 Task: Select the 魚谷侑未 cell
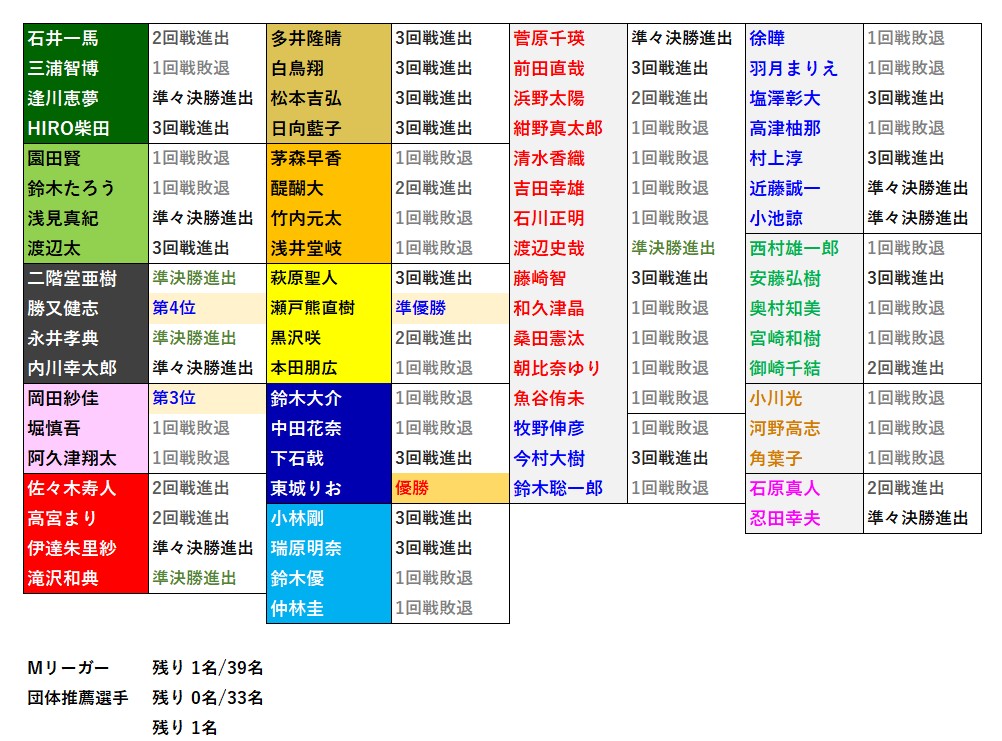[x=568, y=399]
